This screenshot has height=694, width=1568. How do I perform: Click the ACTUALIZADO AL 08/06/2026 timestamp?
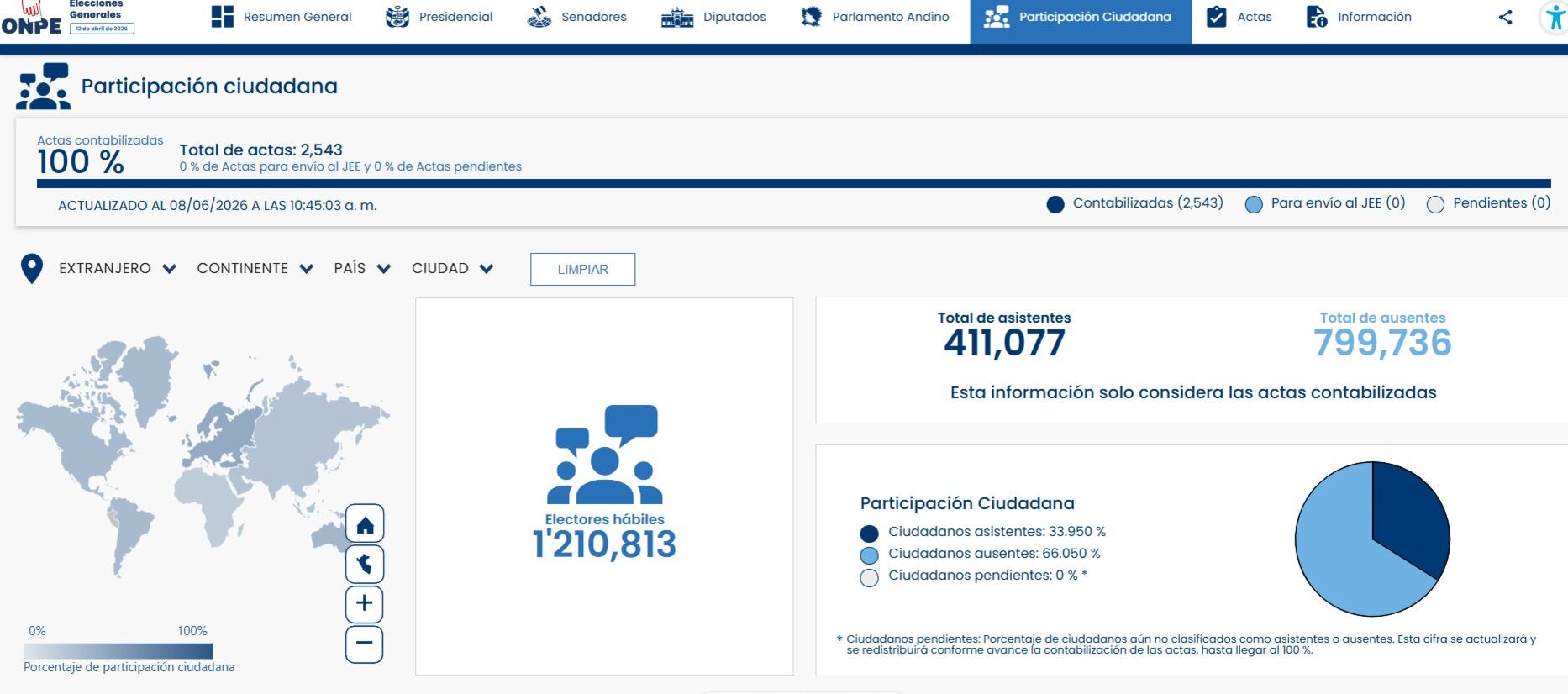217,205
